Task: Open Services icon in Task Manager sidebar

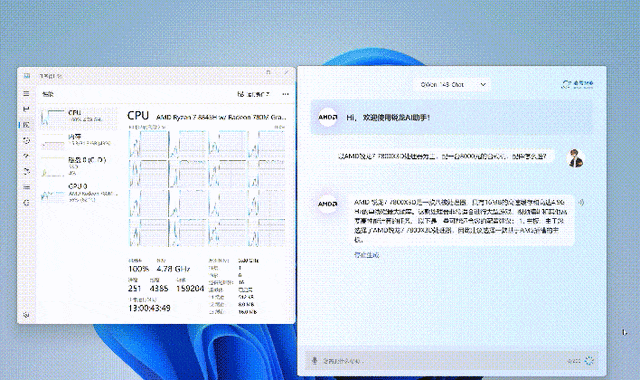Action: [26, 203]
